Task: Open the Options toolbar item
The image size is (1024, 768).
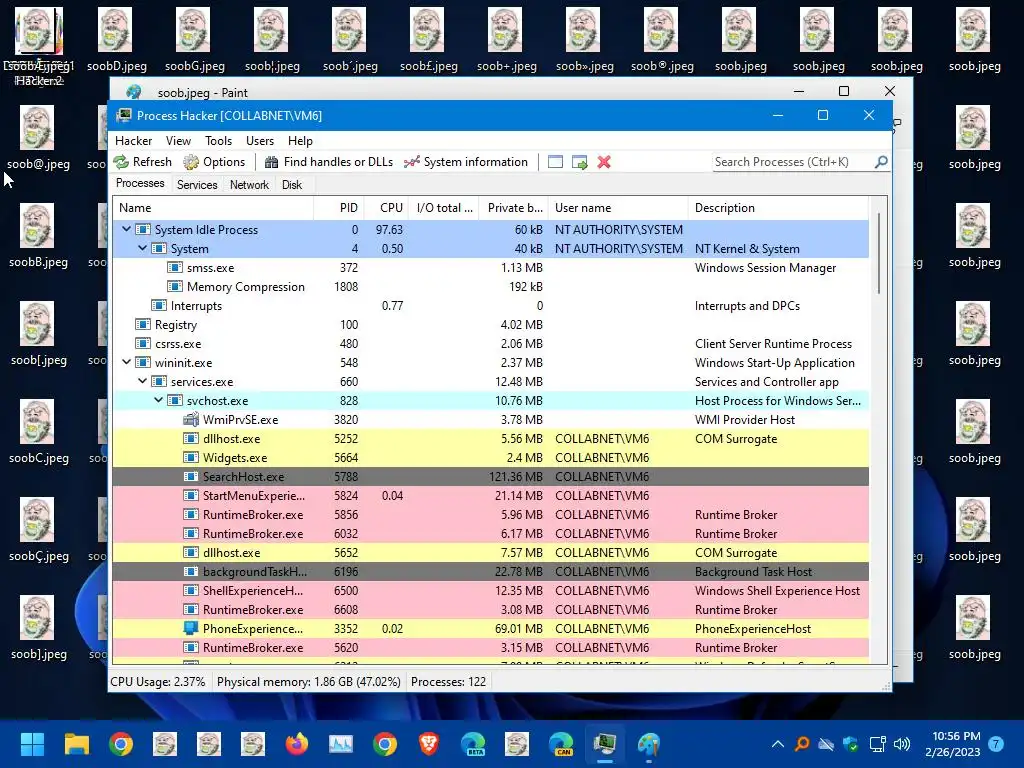Action: click(x=214, y=162)
